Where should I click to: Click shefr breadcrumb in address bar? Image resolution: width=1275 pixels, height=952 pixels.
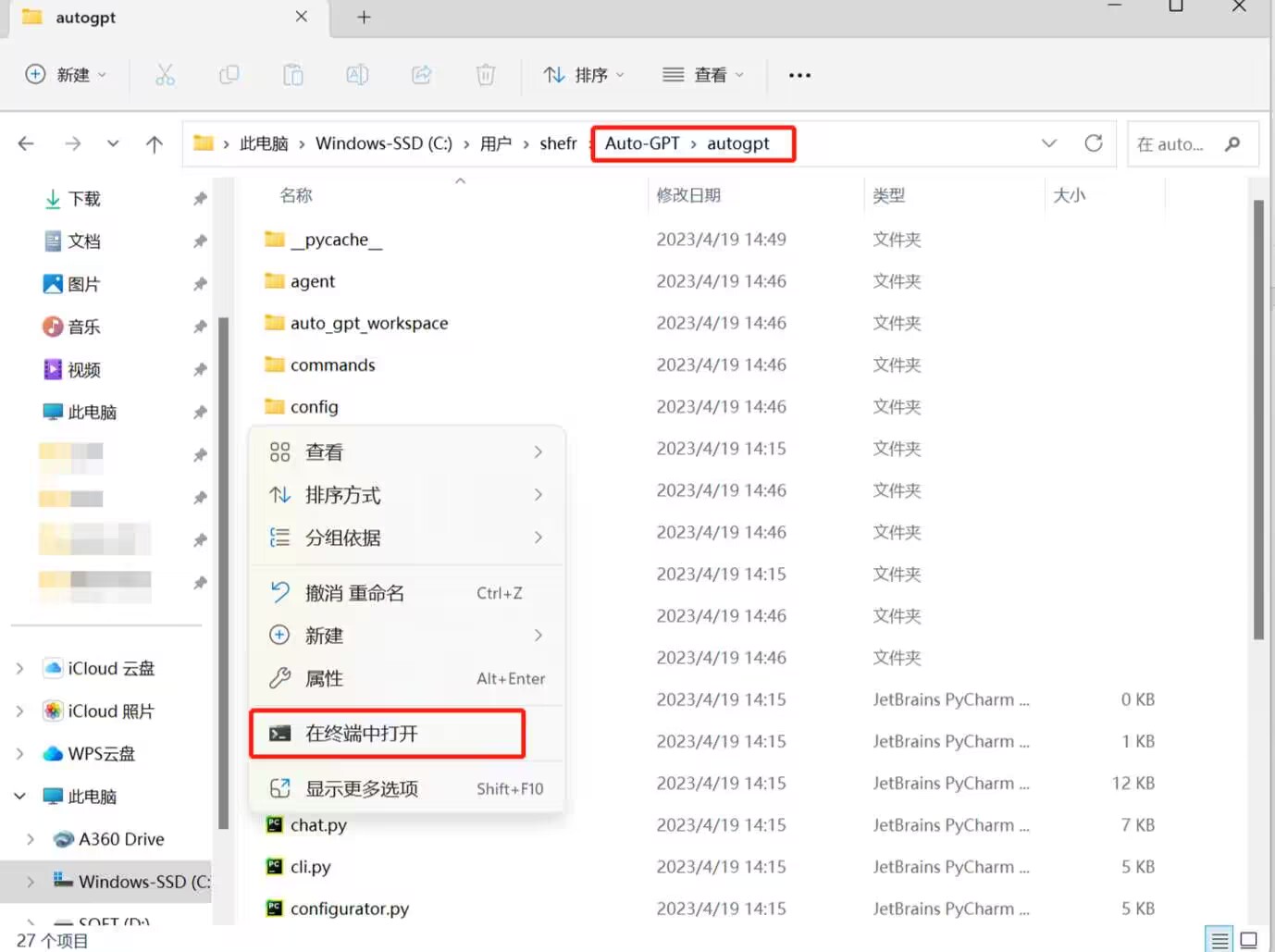click(x=558, y=143)
